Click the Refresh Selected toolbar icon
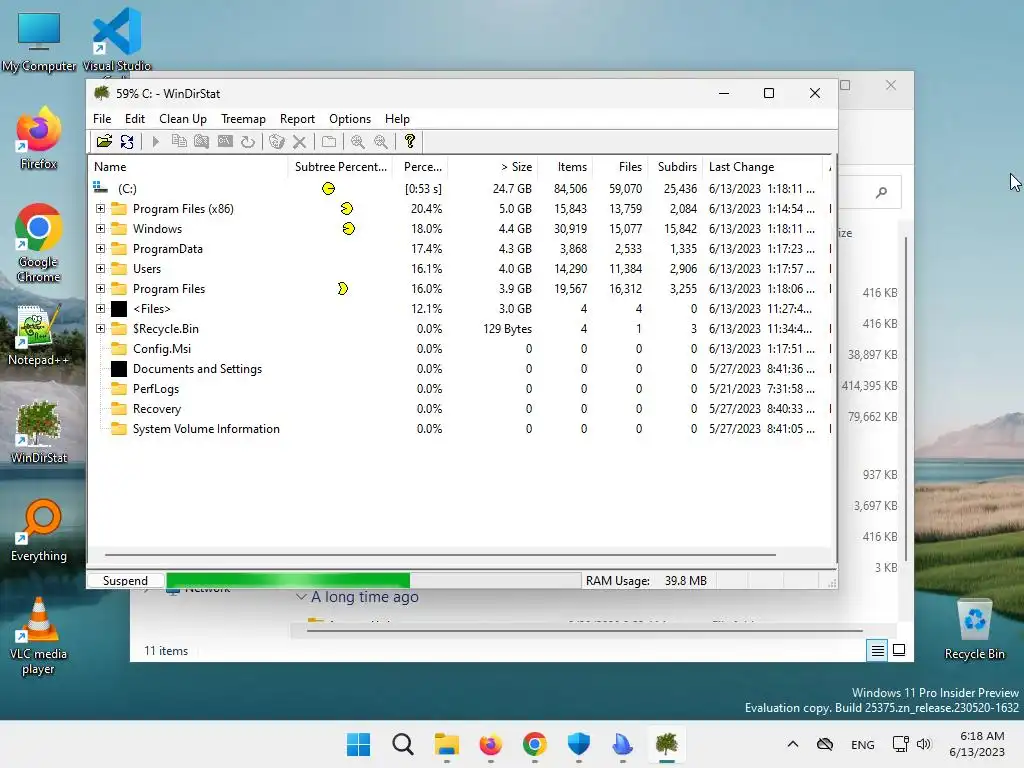 (x=248, y=141)
